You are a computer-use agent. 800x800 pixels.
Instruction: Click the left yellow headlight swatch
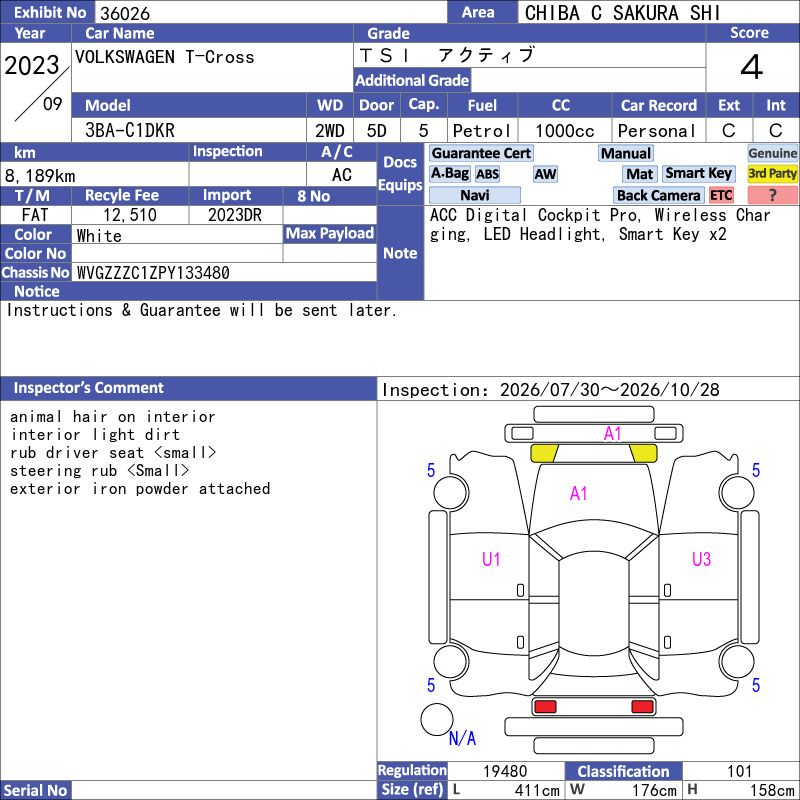544,453
